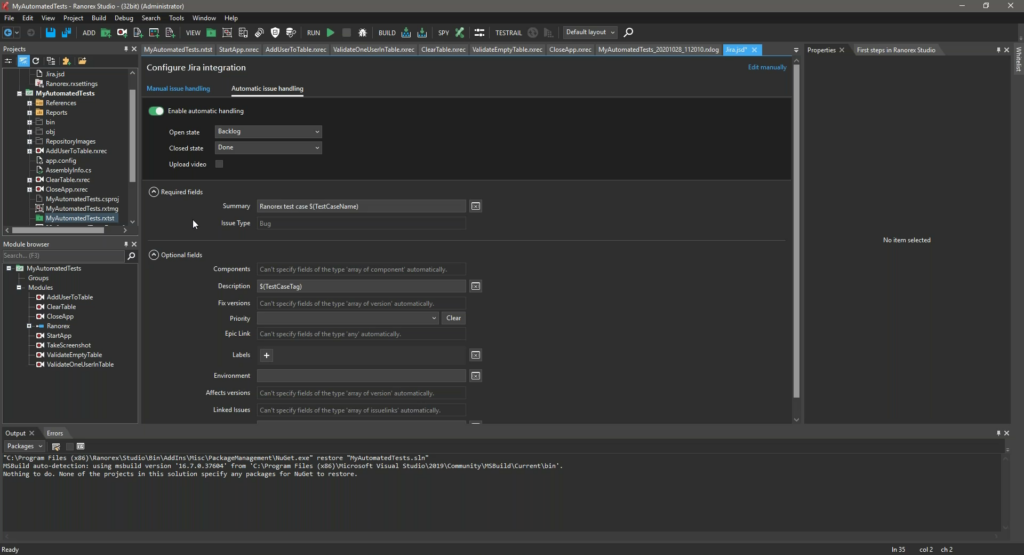
Task: Close the Jira.jsd tab
Action: point(754,50)
